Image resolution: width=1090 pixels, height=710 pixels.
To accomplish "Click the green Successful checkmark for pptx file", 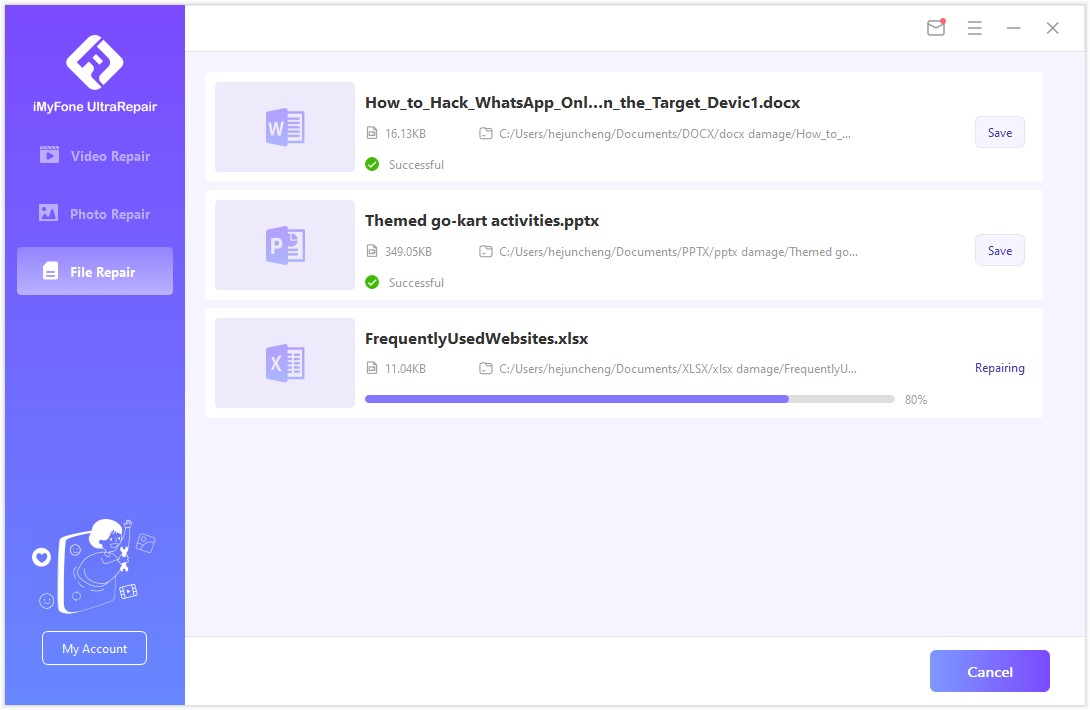I will (x=372, y=282).
